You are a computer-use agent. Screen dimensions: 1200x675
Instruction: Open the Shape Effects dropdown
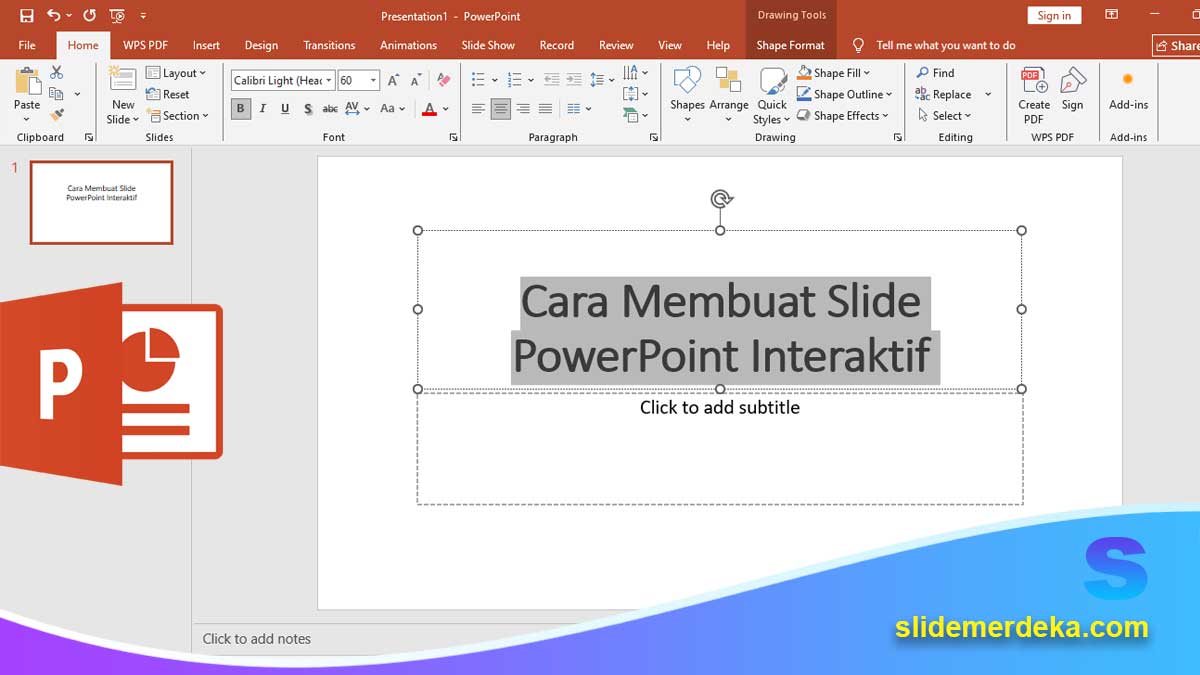pyautogui.click(x=845, y=115)
